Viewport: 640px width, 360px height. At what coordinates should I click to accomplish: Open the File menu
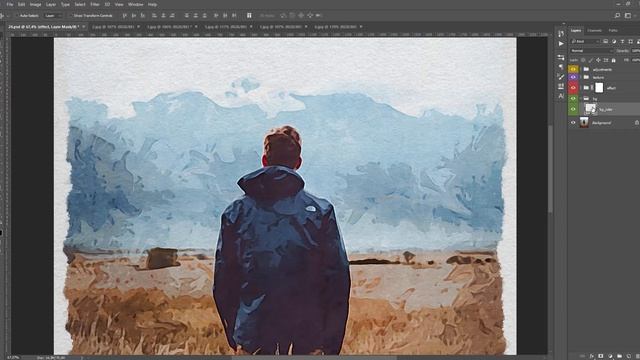click(x=10, y=4)
